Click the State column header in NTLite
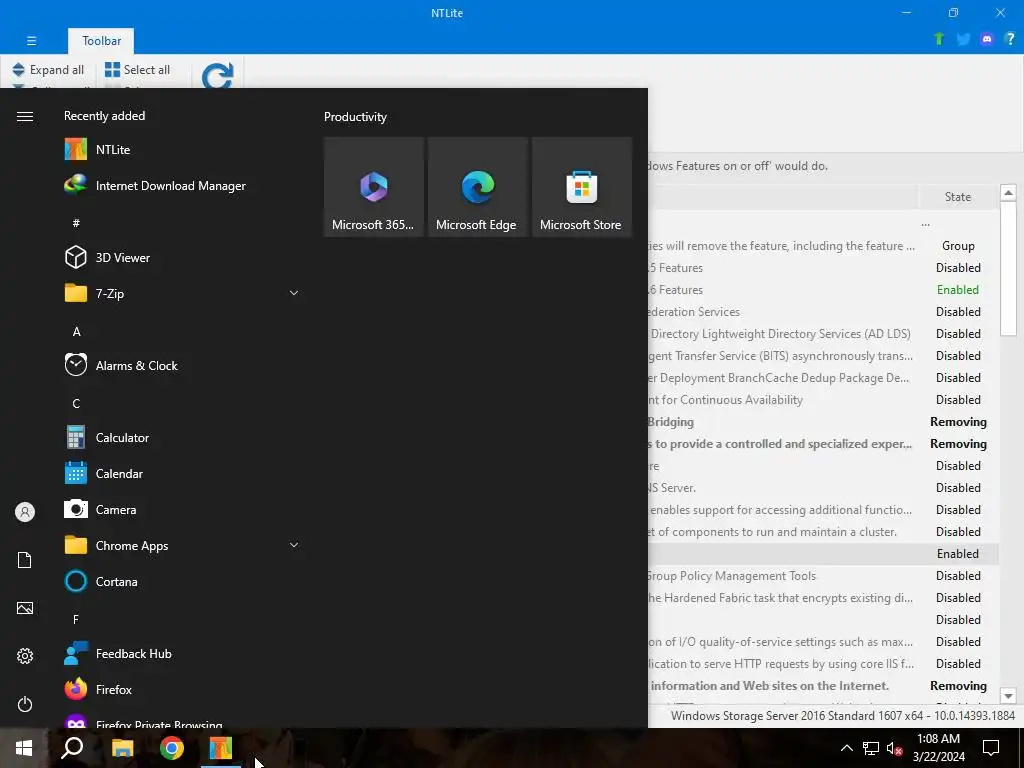 (x=957, y=197)
